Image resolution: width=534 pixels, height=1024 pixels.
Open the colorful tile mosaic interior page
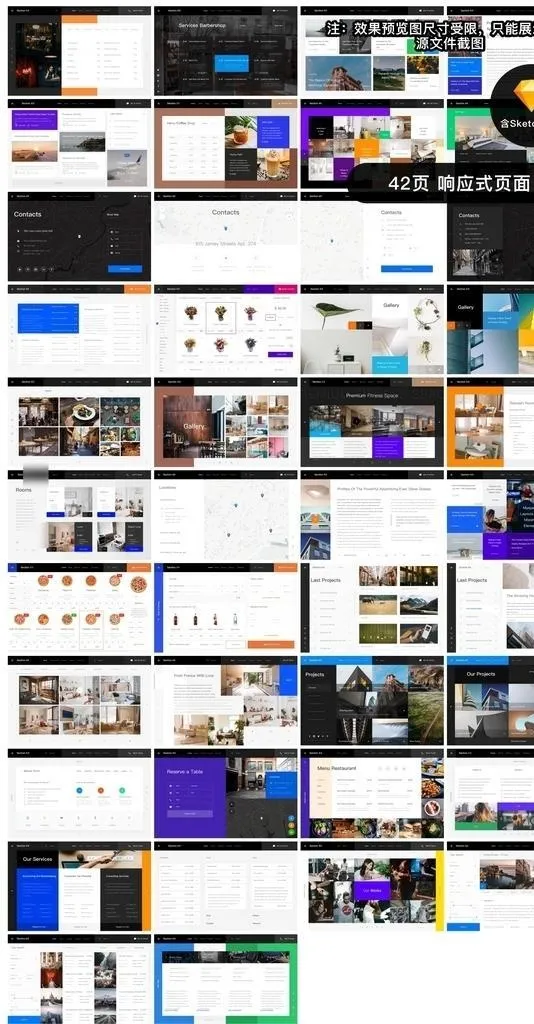(372, 144)
